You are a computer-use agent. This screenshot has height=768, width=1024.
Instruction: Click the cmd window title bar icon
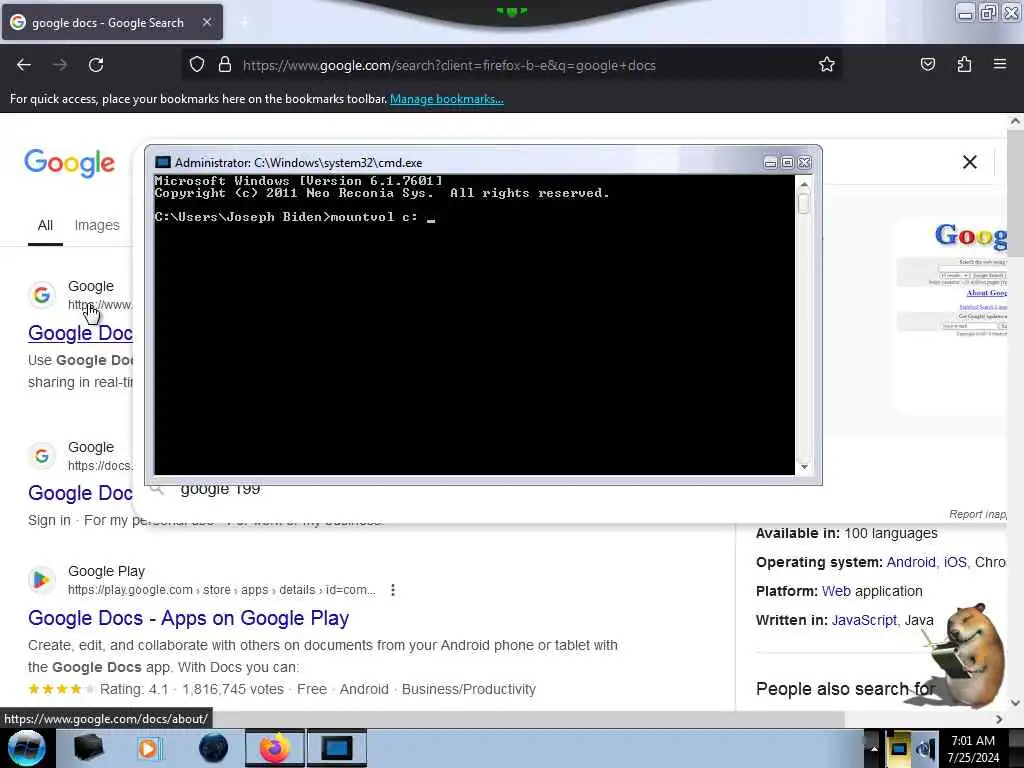(163, 163)
